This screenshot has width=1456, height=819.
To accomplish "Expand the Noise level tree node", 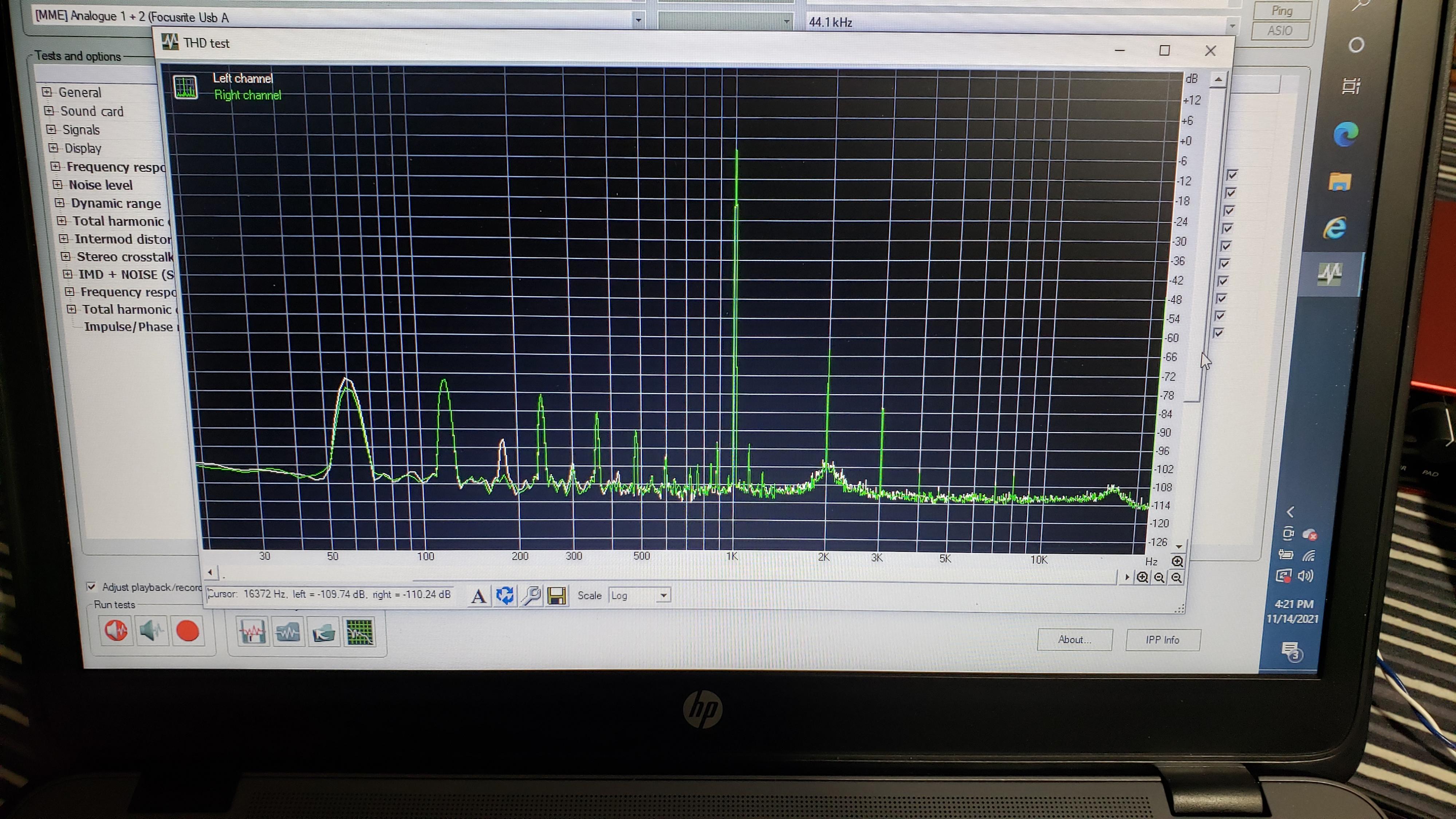I will pyautogui.click(x=57, y=185).
